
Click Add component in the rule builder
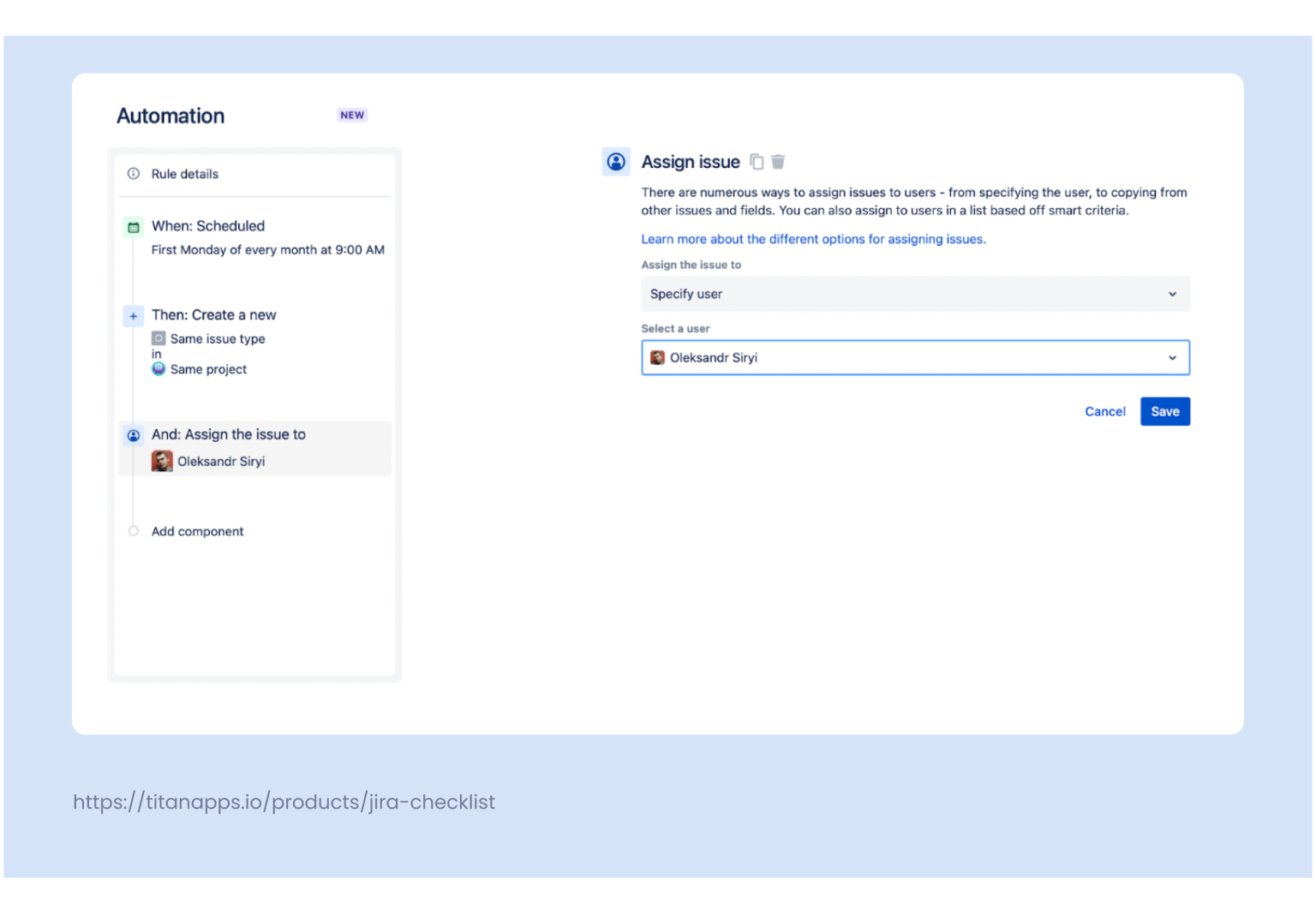click(x=197, y=531)
